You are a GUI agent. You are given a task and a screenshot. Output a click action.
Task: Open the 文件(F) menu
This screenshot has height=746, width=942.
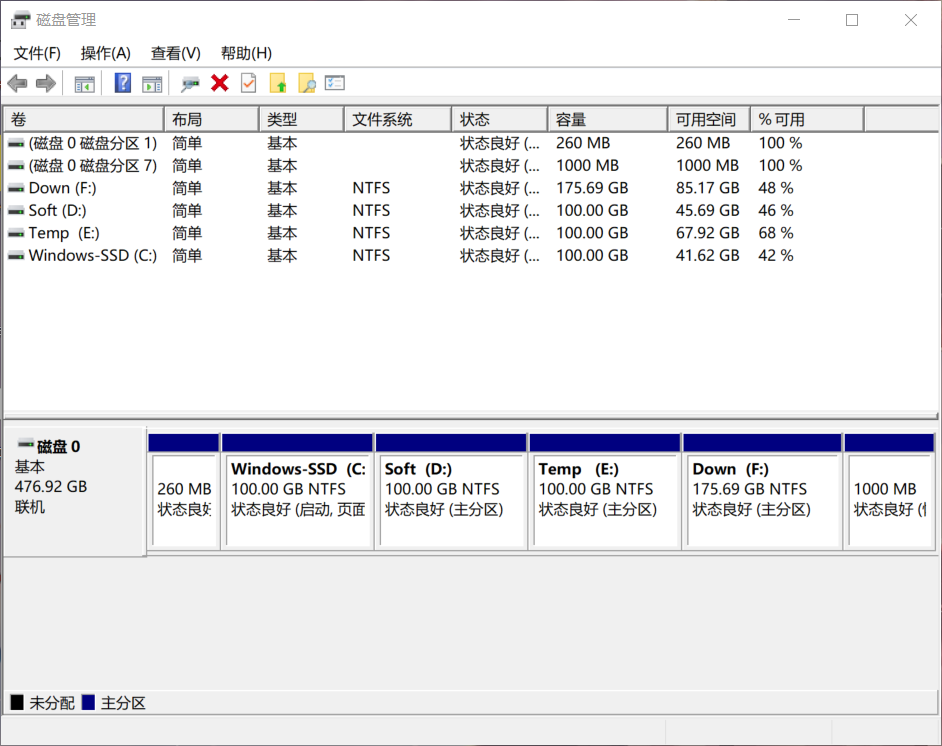click(37, 53)
